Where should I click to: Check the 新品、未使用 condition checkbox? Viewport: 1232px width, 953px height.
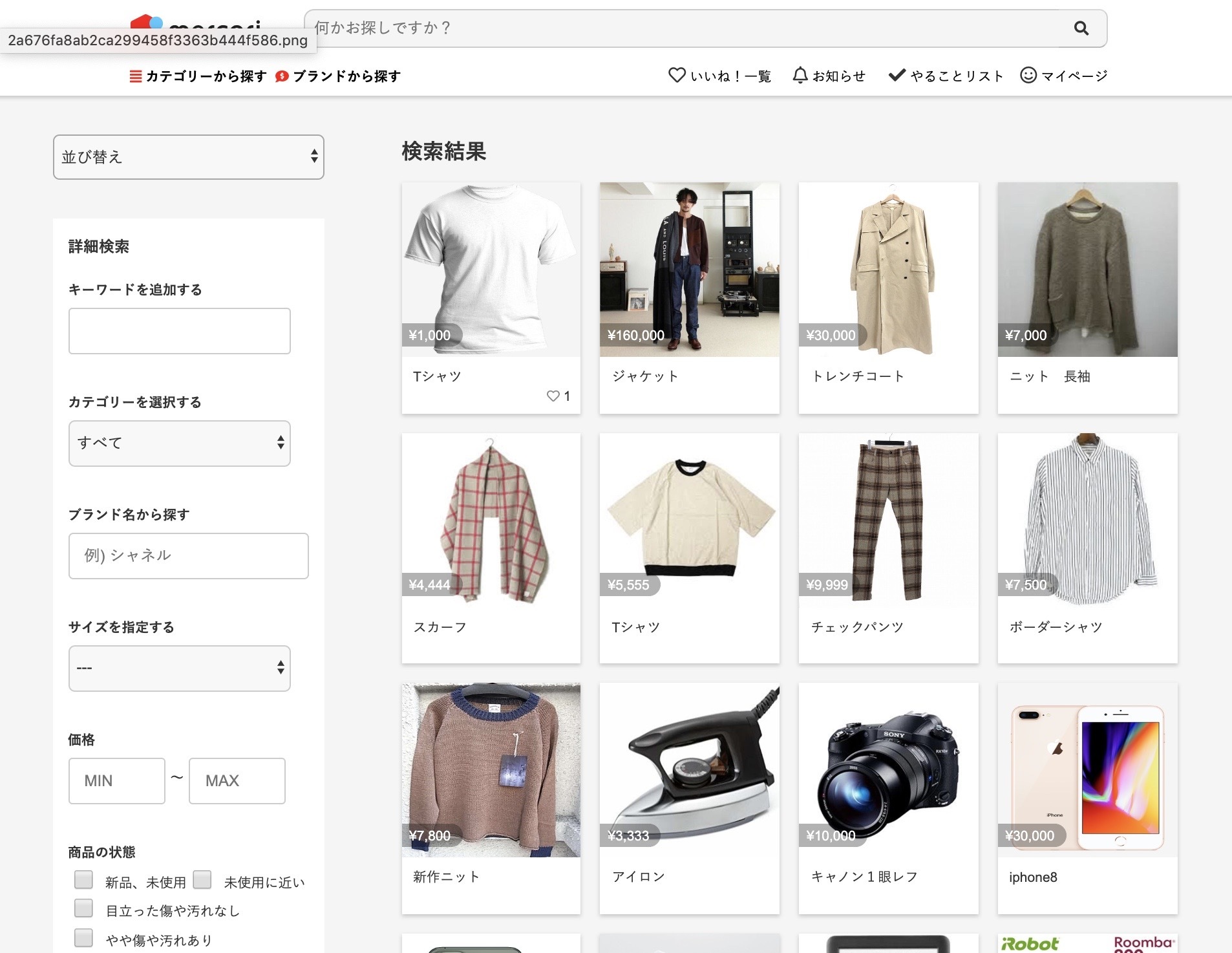coord(84,880)
